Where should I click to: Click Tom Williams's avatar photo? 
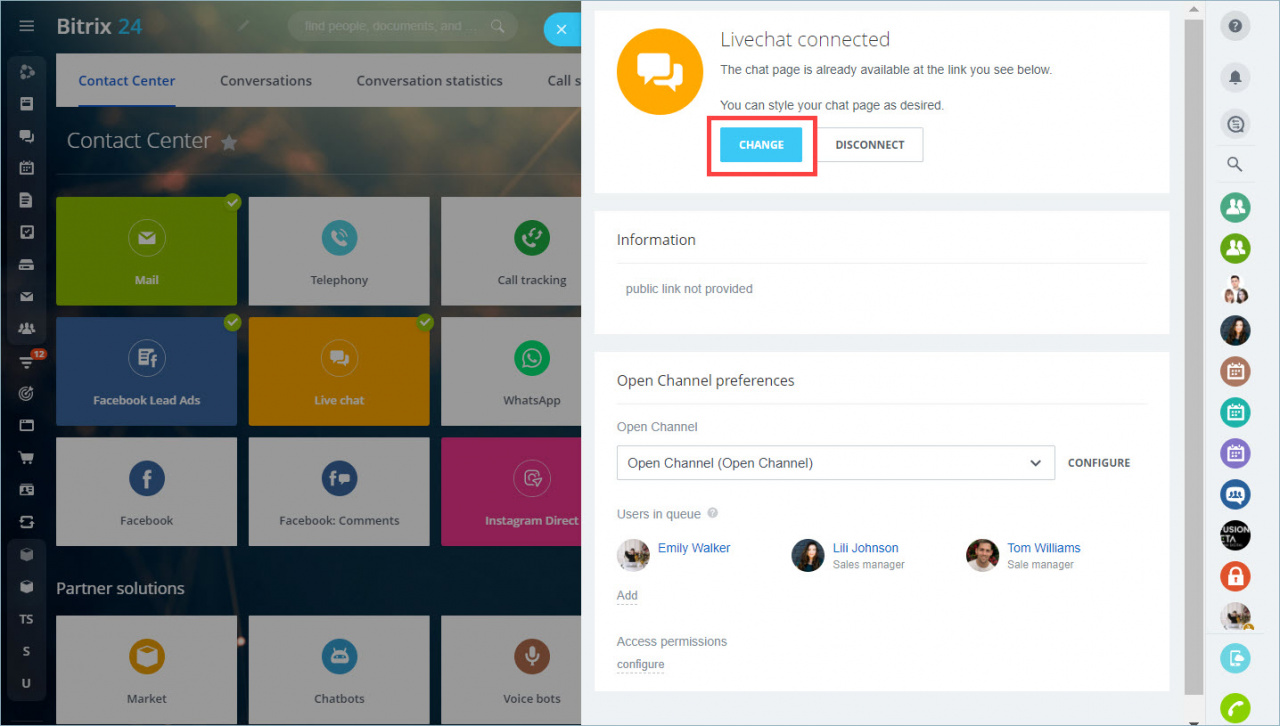pos(983,555)
